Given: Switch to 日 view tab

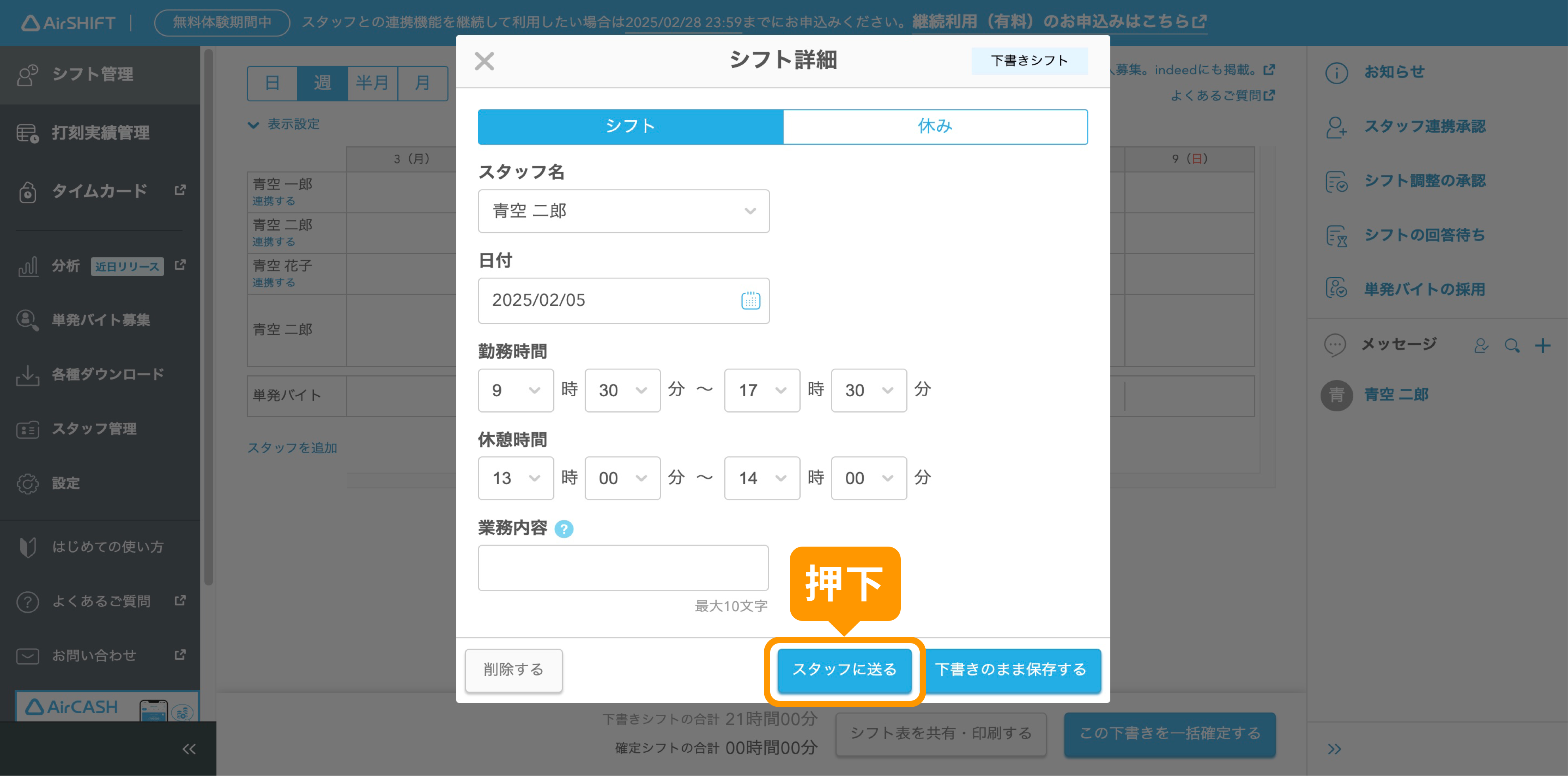Looking at the screenshot, I should (x=272, y=83).
